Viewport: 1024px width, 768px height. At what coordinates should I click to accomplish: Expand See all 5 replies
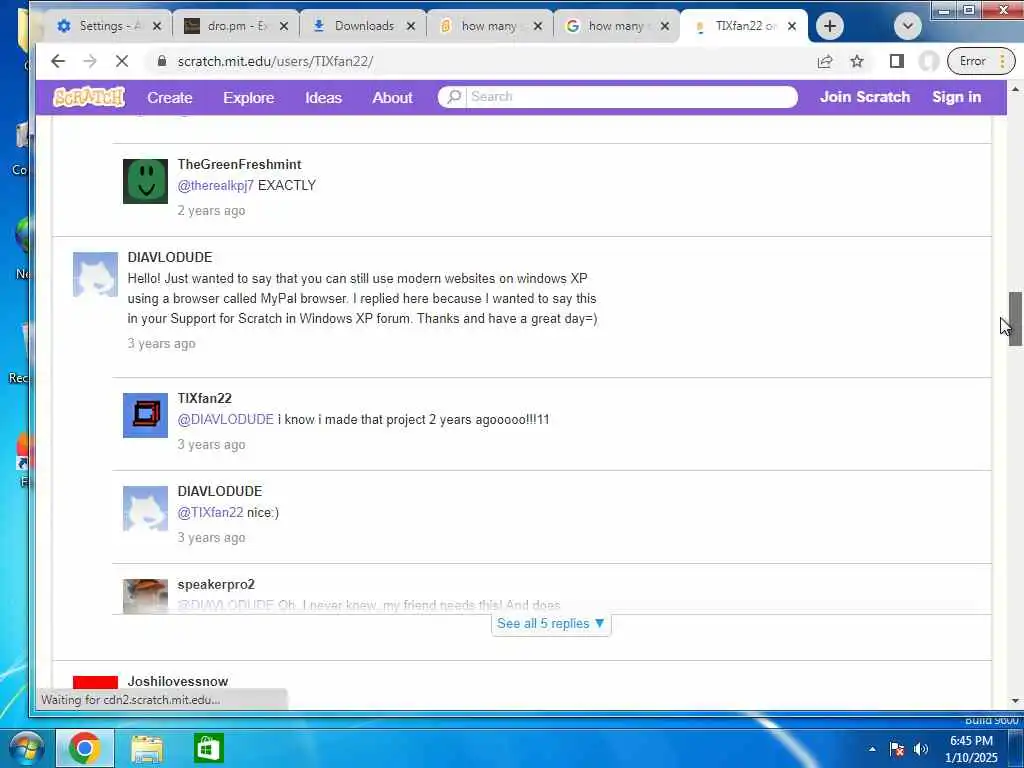pos(551,624)
